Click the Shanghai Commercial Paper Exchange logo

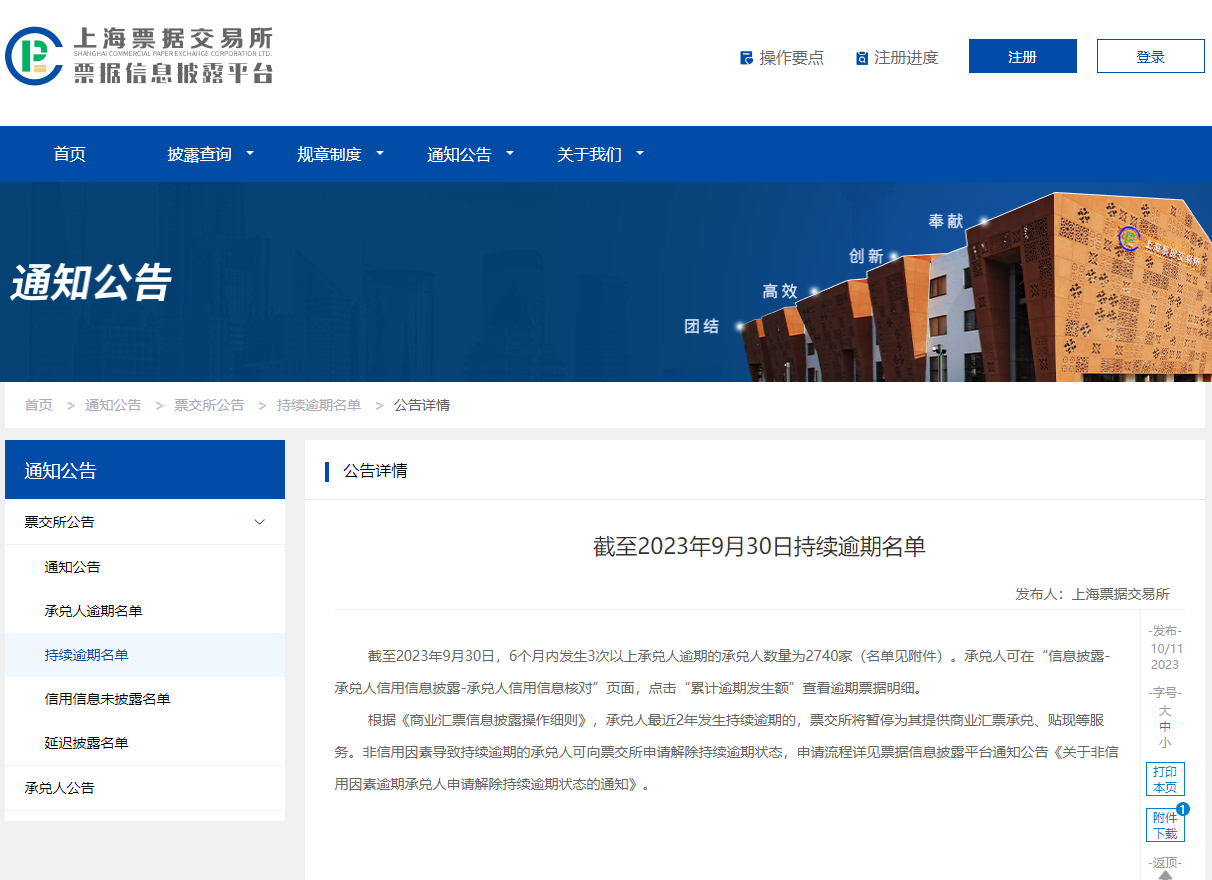139,55
